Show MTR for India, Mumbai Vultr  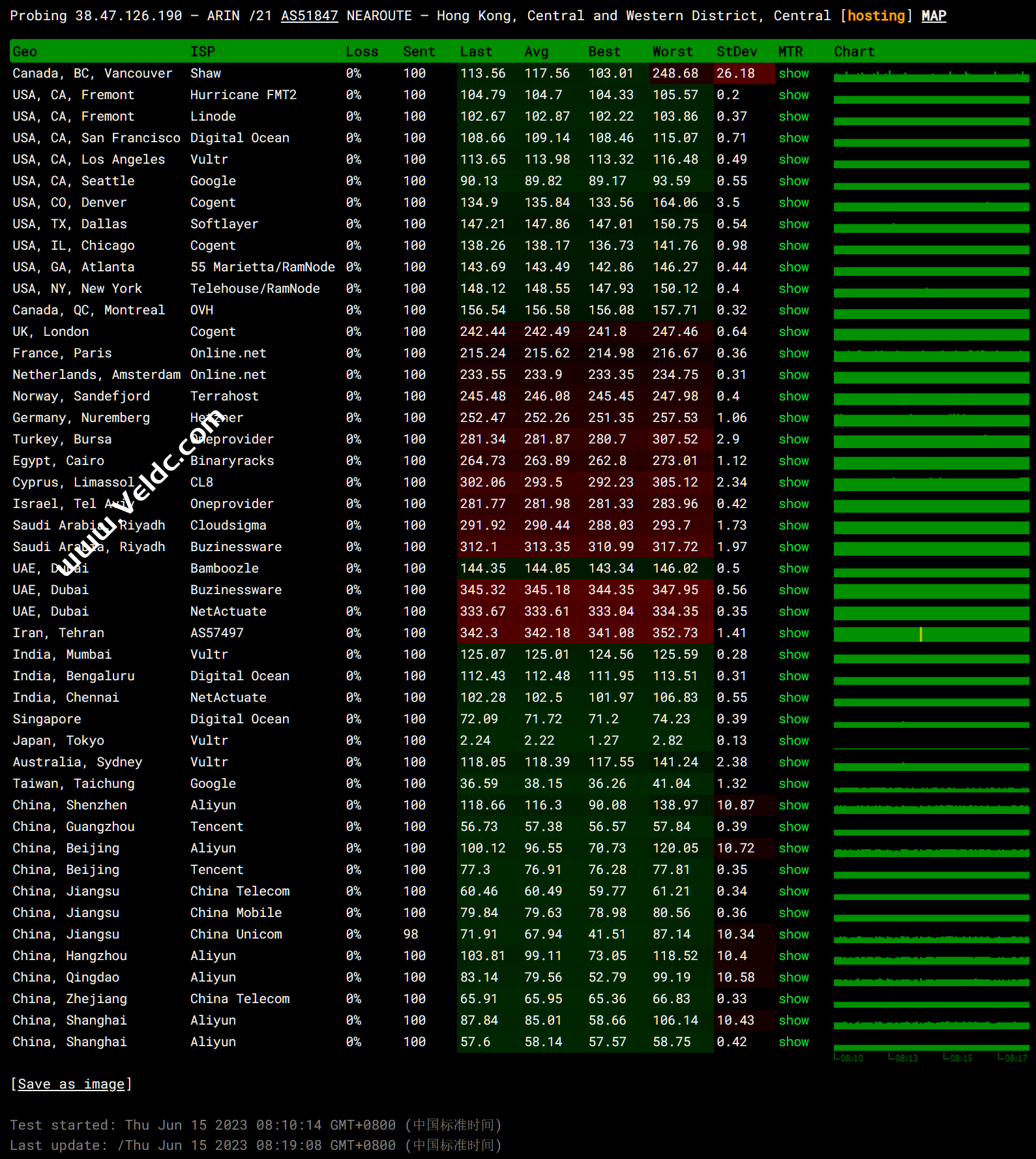click(793, 655)
